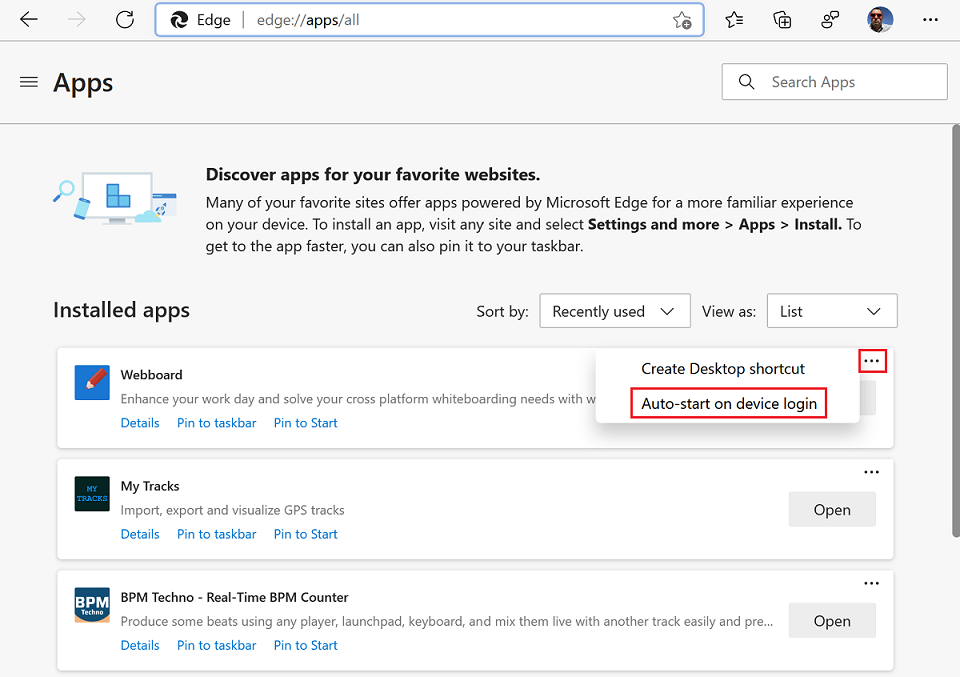The width and height of the screenshot is (960, 677).
Task: Click the search magnifier in Search Apps
Action: tap(746, 81)
